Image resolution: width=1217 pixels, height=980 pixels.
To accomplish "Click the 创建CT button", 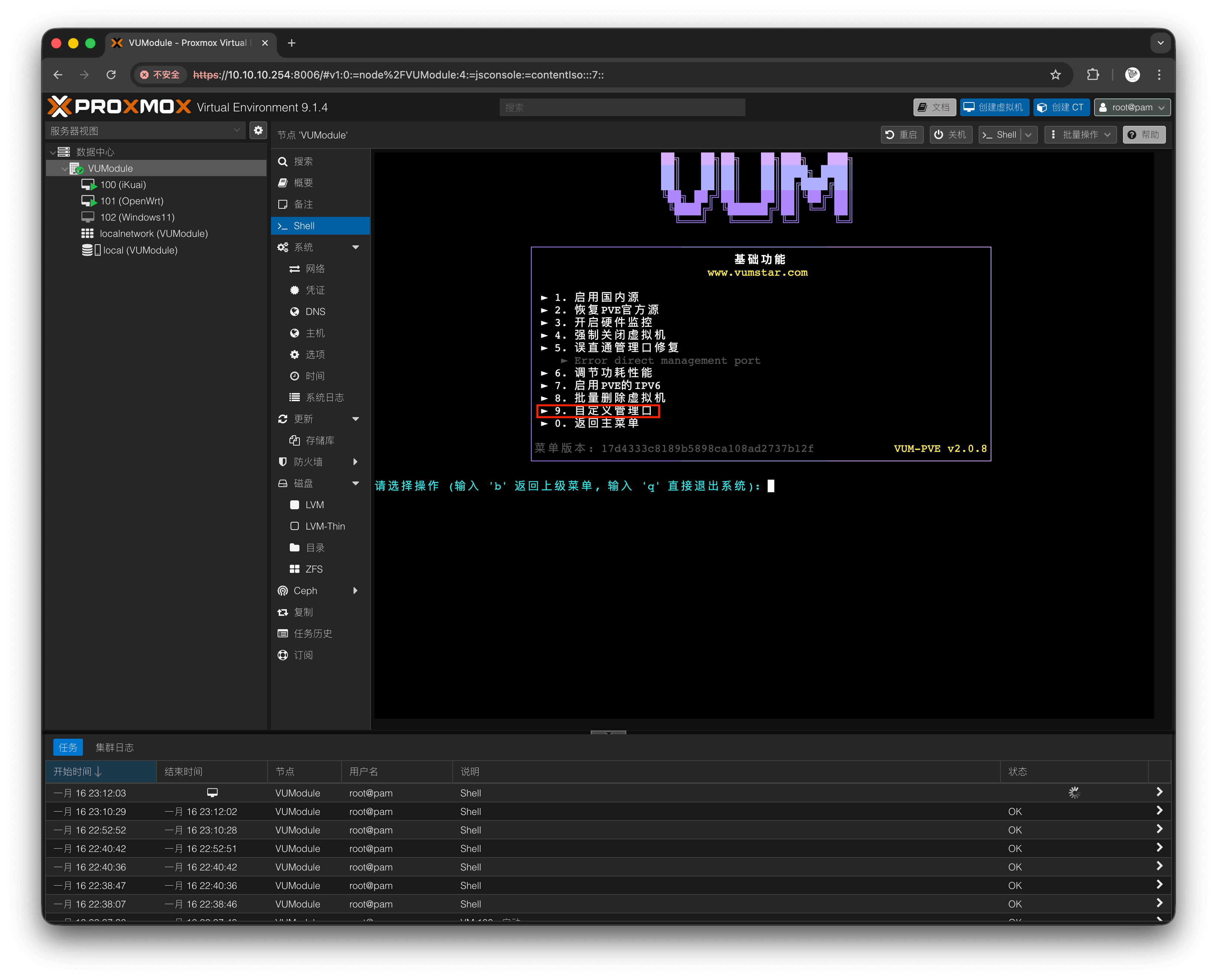I will coord(1061,107).
